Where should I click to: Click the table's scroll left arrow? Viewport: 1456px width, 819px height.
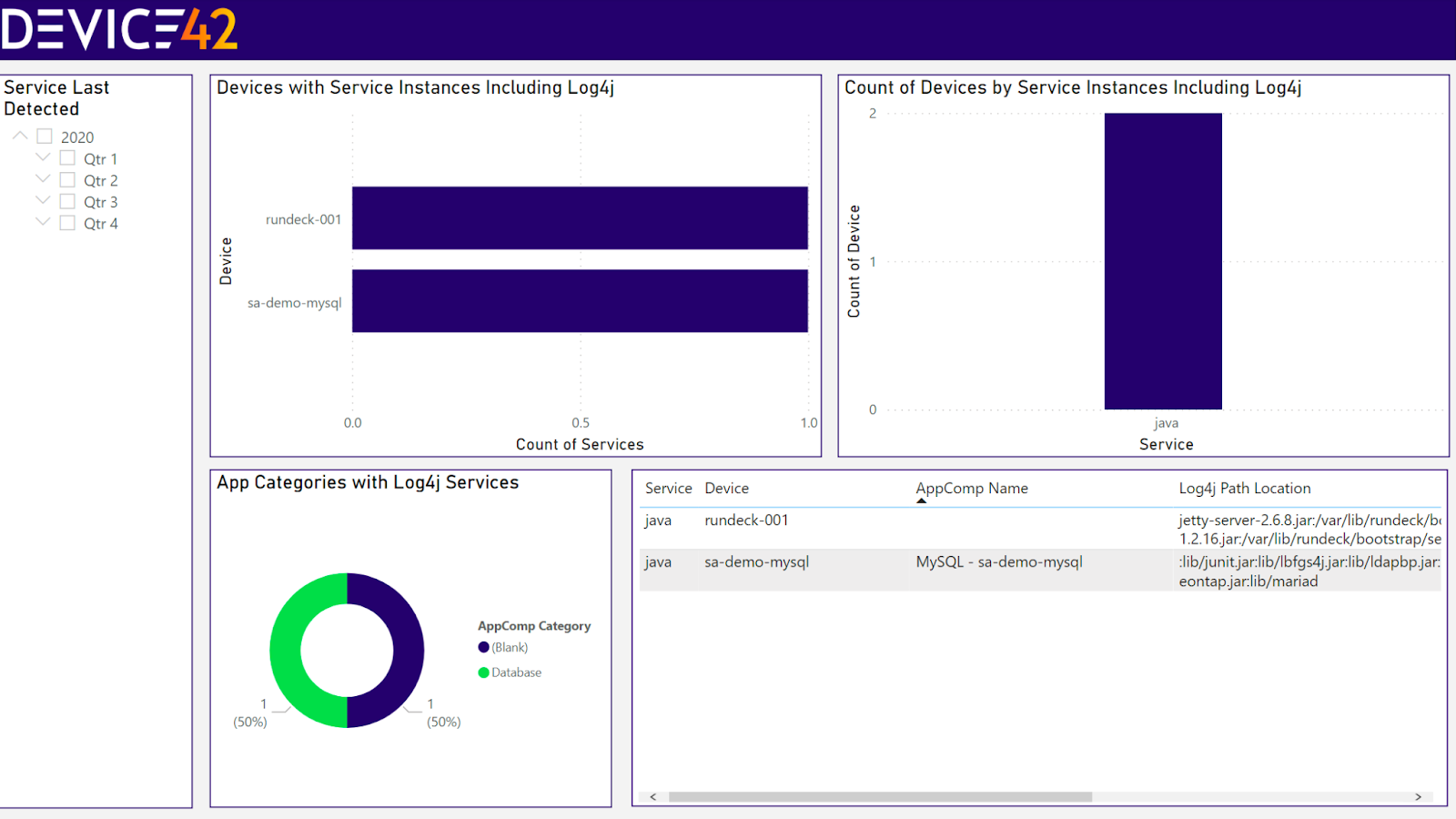click(652, 797)
